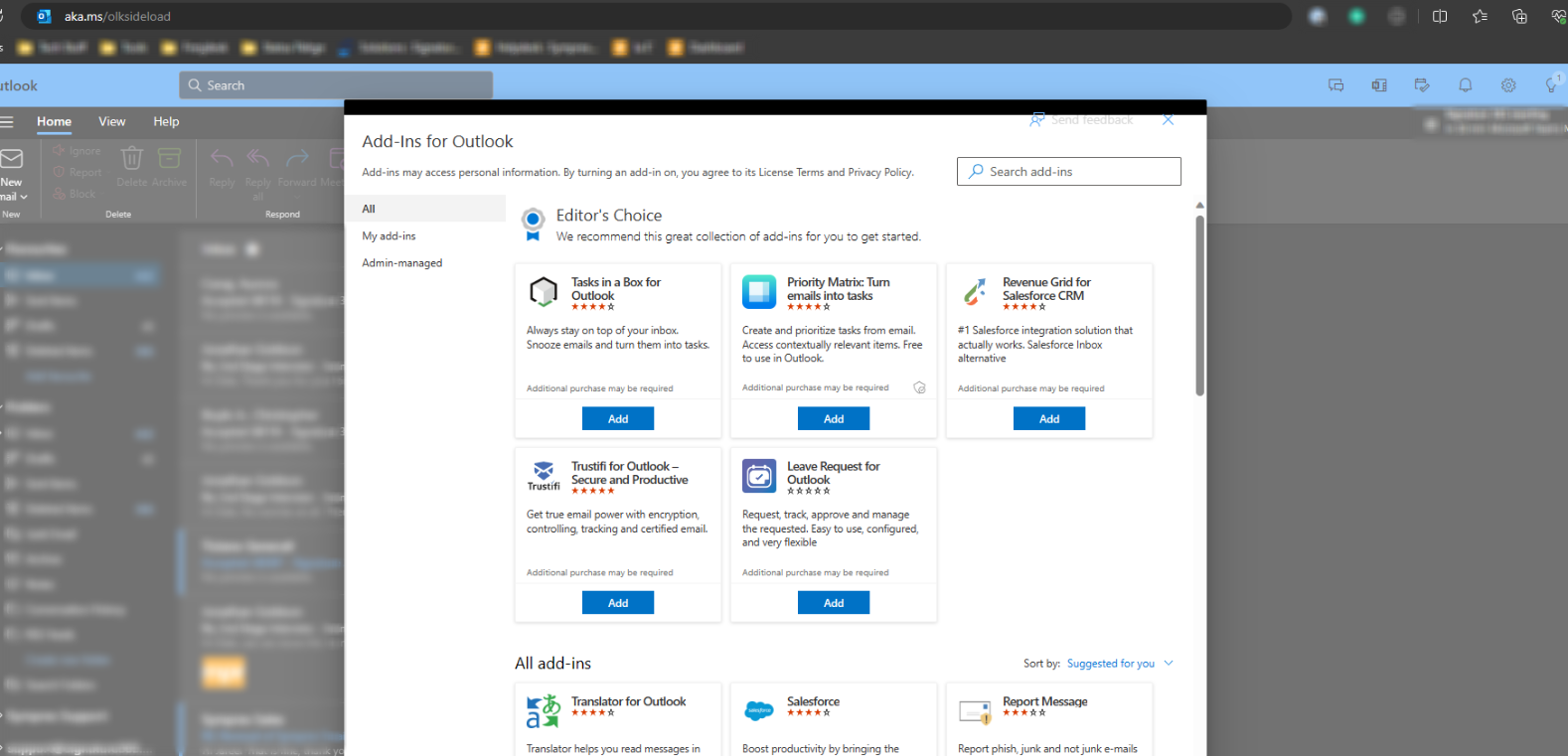Click the add-ins dialog vertical scrollbar
The image size is (1568, 756).
1199,306
